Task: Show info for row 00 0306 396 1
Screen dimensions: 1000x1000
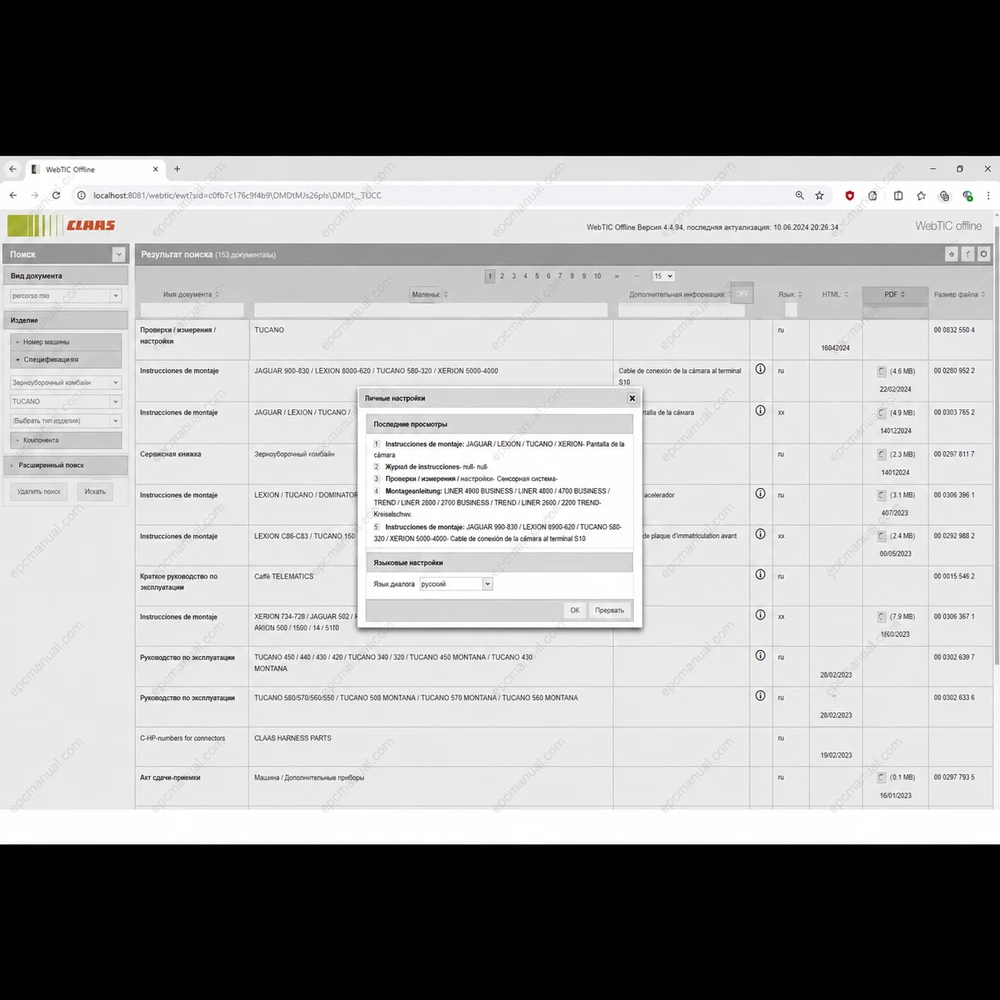Action: [x=760, y=493]
